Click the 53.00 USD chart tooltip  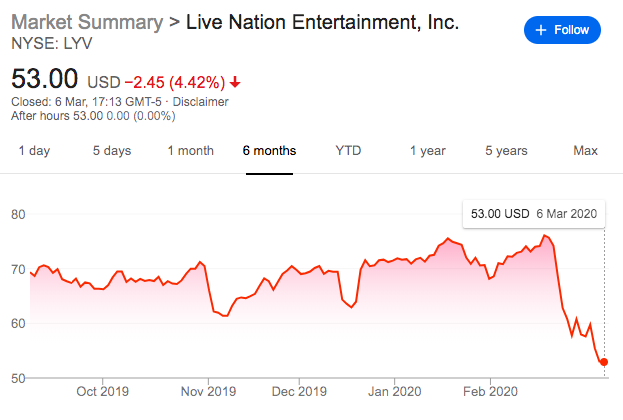tap(532, 214)
